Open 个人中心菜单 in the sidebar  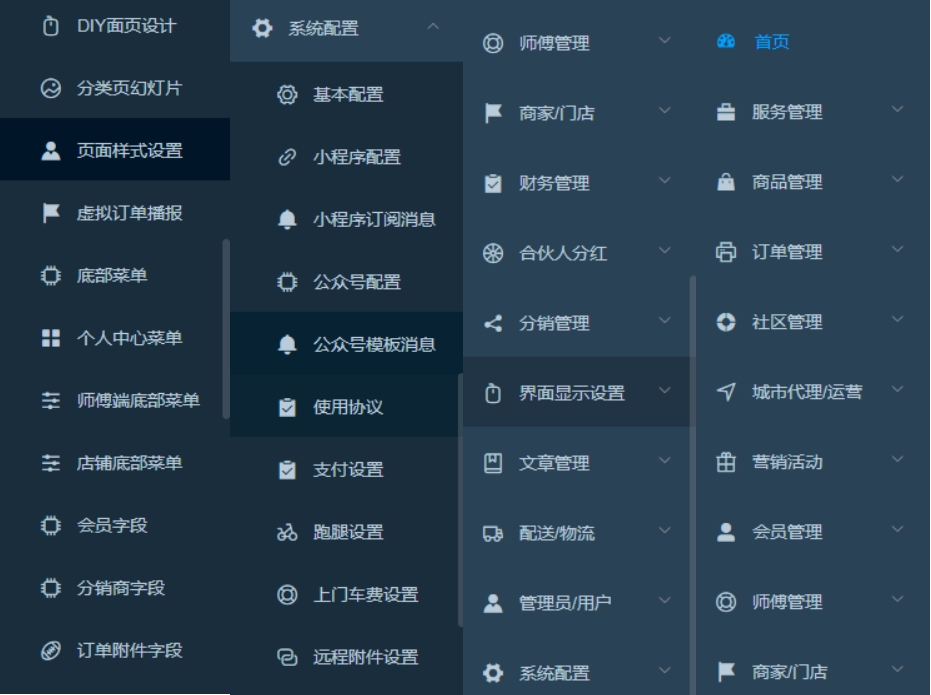coord(113,338)
